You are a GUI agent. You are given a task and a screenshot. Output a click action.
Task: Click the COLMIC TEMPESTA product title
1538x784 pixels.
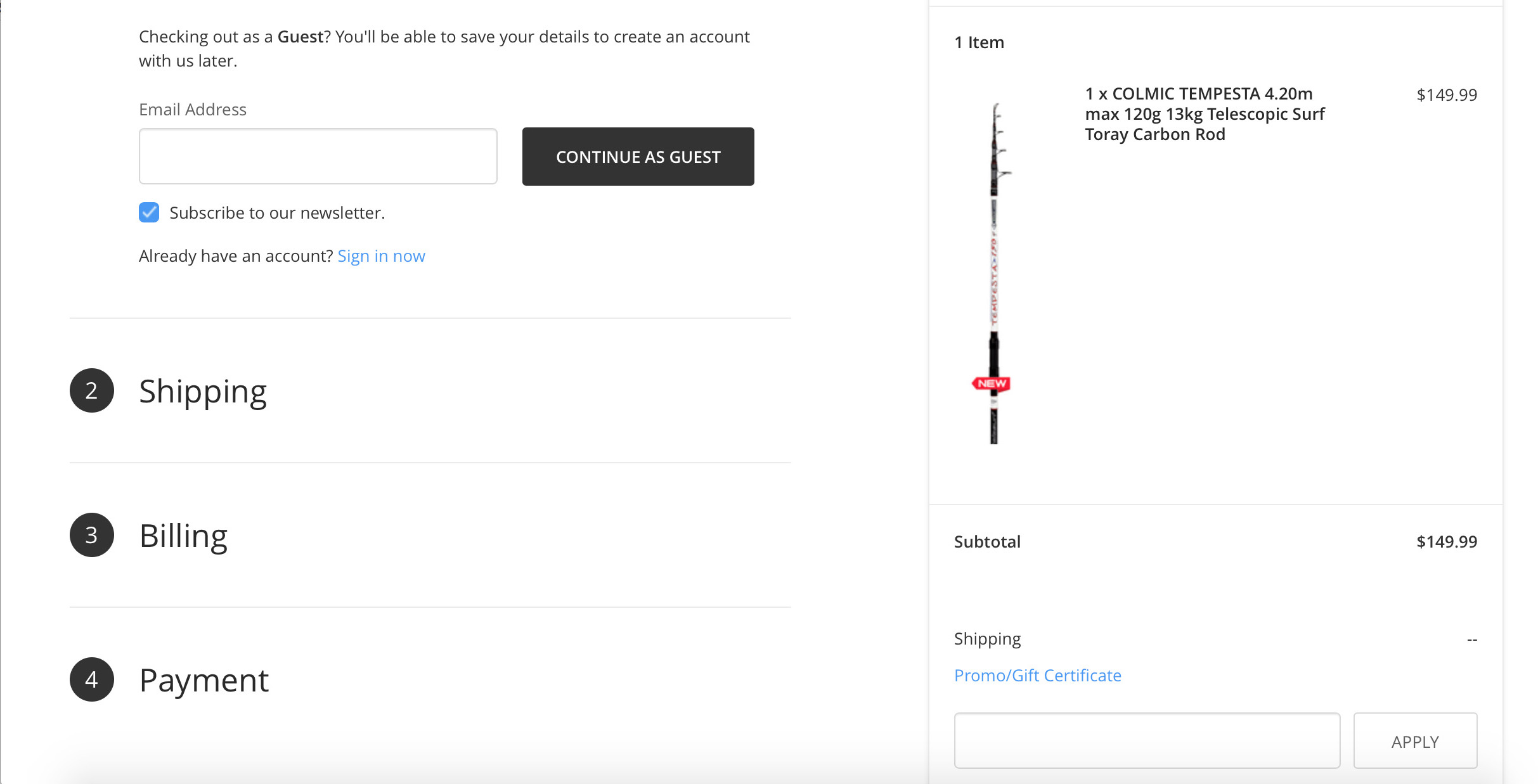[x=1204, y=114]
